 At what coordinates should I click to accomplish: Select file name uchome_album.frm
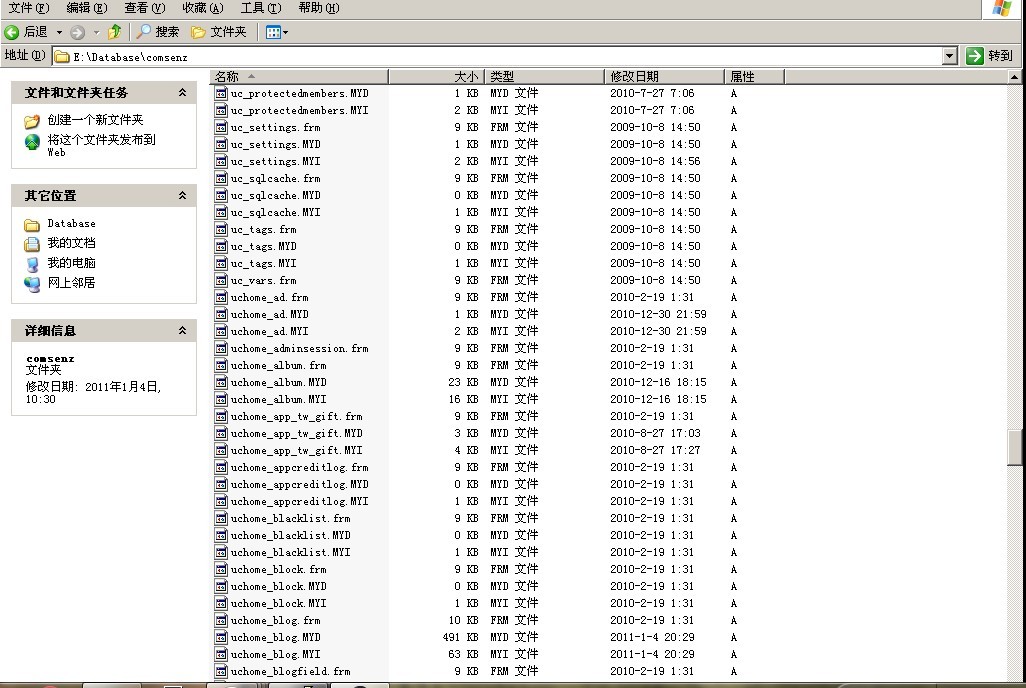tap(278, 365)
